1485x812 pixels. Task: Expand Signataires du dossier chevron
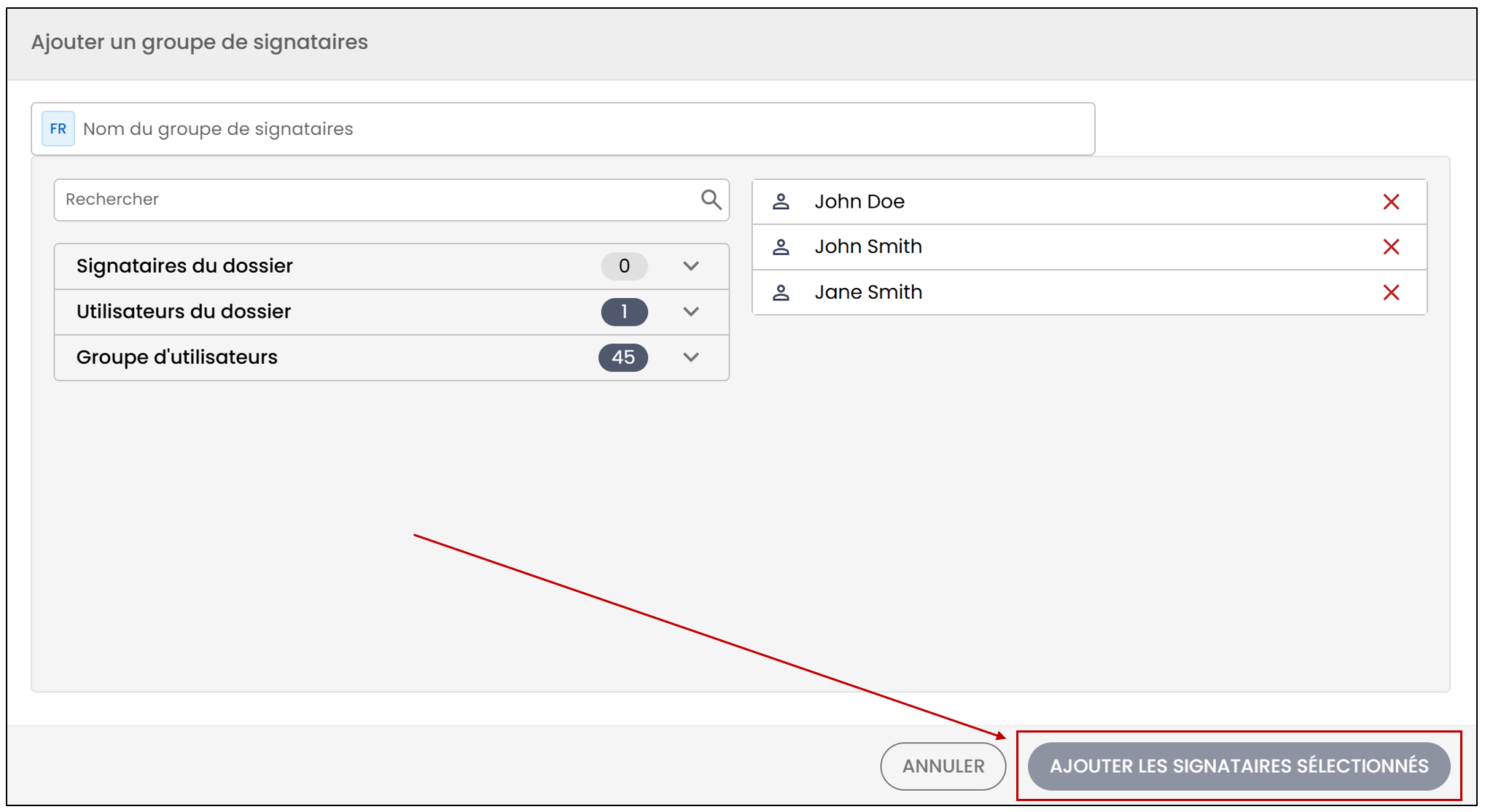(x=691, y=266)
